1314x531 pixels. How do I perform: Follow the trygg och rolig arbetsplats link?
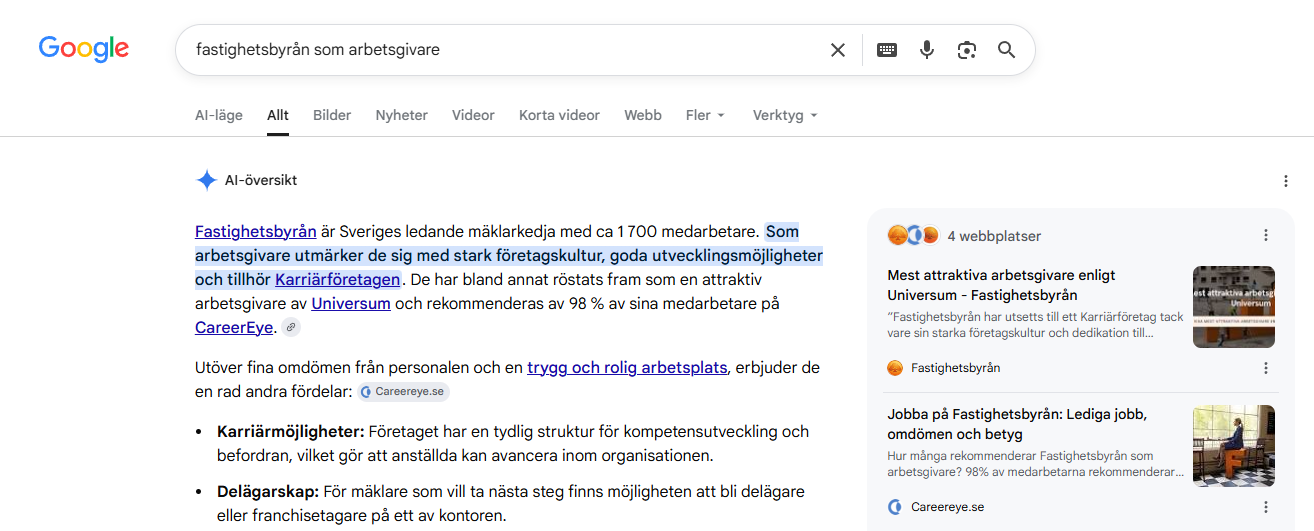pos(627,367)
